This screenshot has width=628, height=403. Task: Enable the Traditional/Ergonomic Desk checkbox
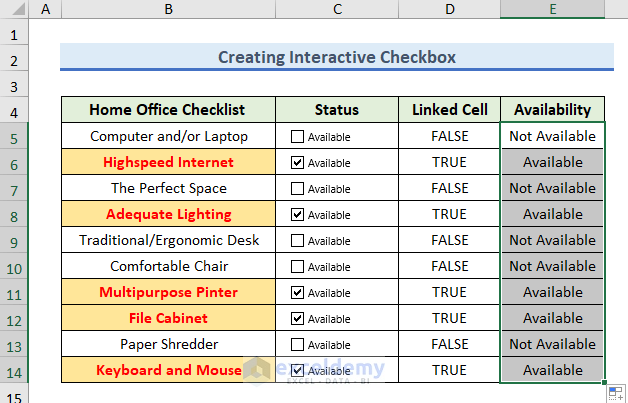[x=298, y=241]
